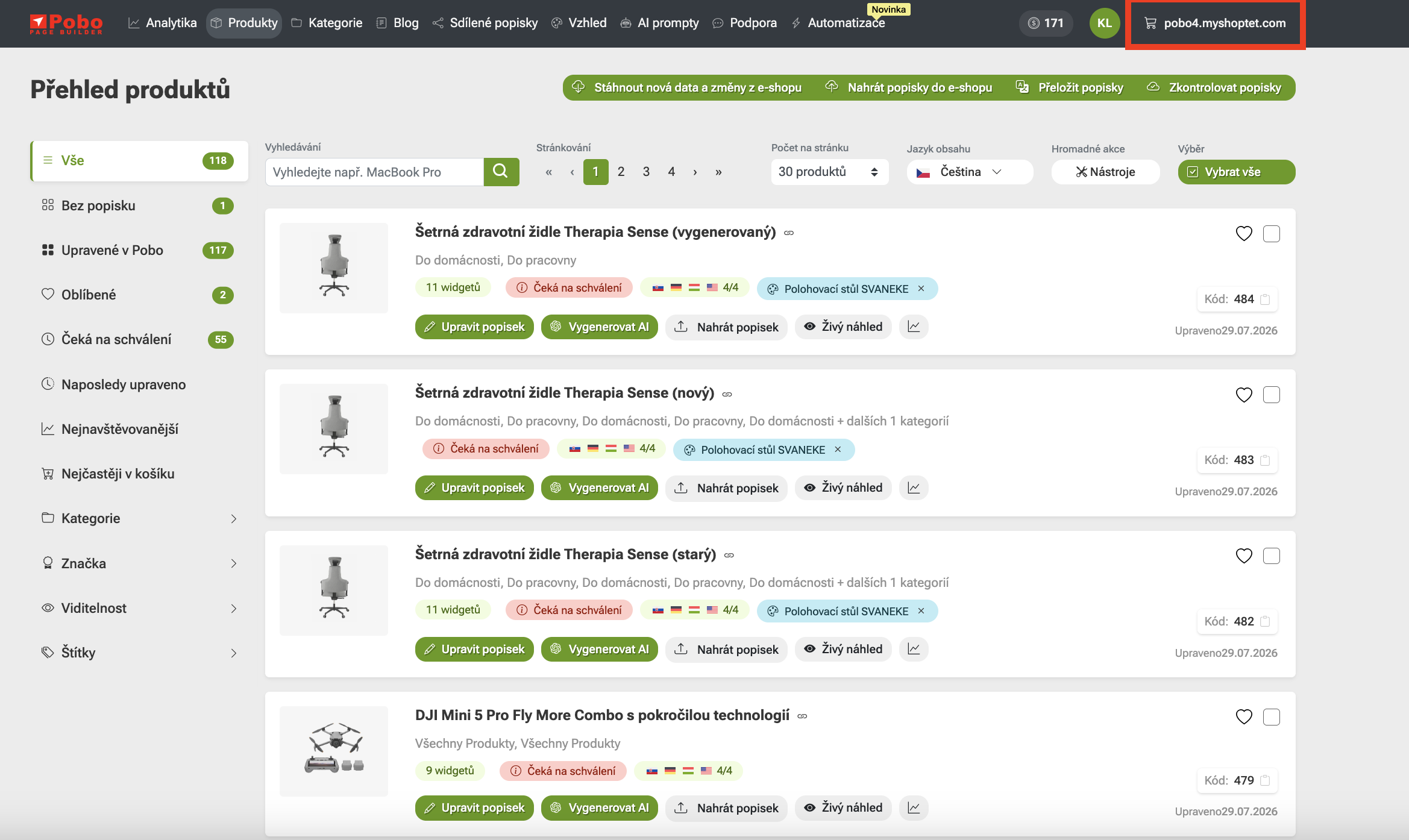Open the Čeština content language dropdown

click(970, 172)
